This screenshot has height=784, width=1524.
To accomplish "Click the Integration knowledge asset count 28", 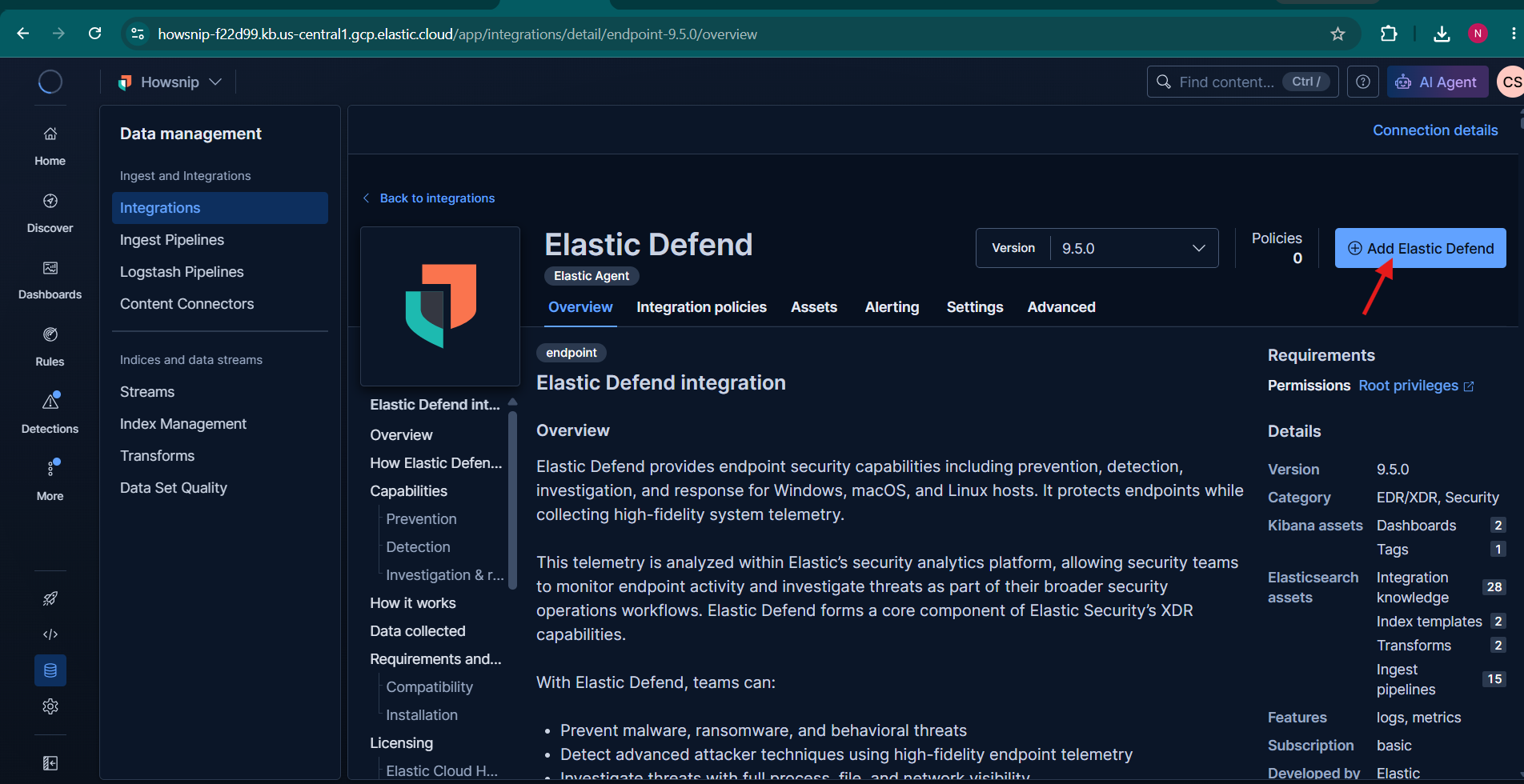I will 1494,587.
